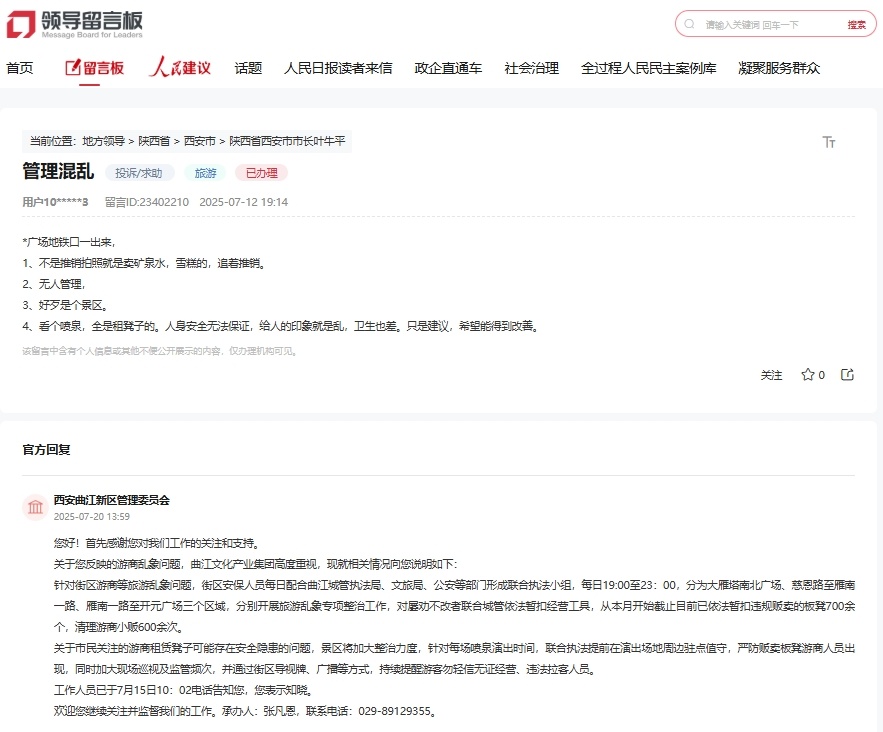Click the red 搜索 search button
The image size is (883, 732).
(x=856, y=24)
